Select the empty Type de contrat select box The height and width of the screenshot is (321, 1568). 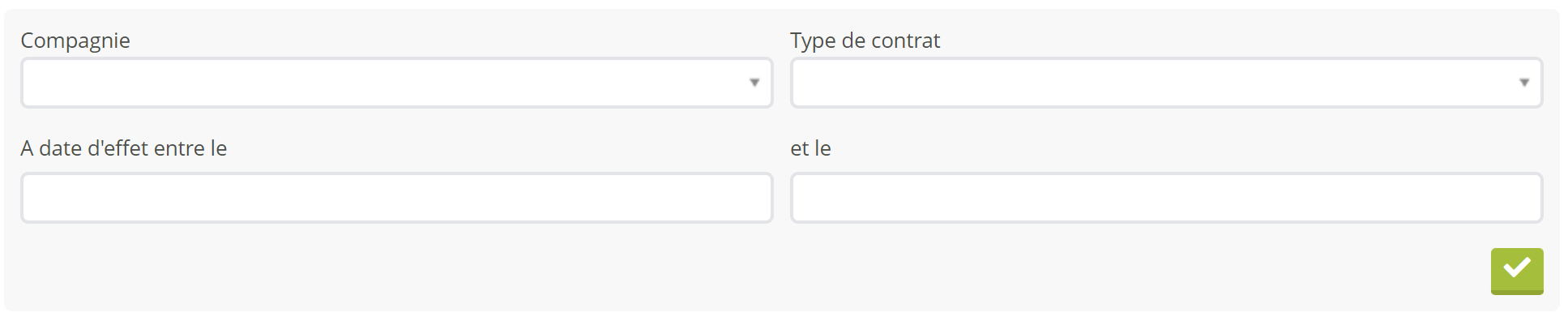(x=1167, y=83)
